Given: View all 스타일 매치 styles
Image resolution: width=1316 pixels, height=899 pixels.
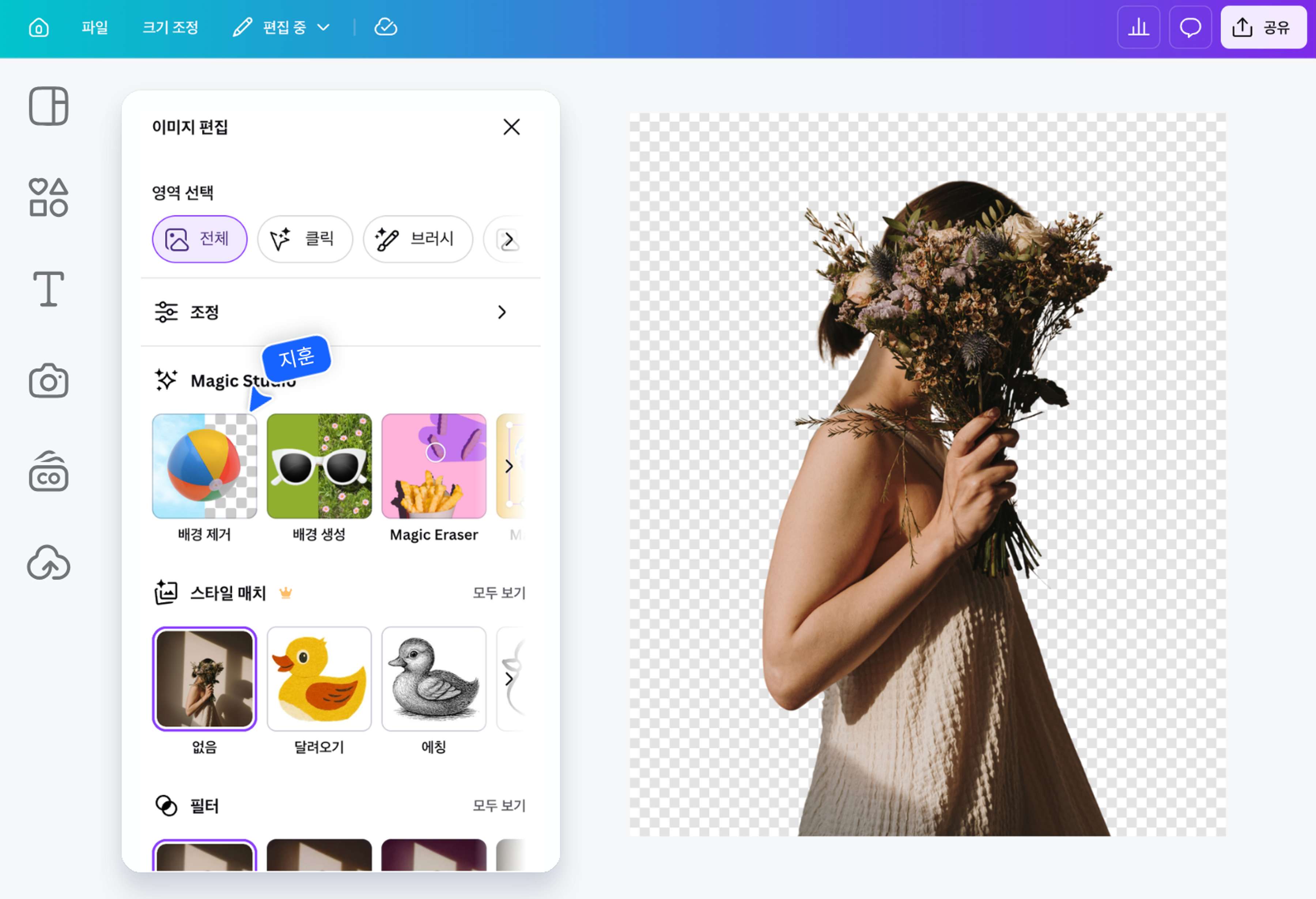Looking at the screenshot, I should tap(499, 593).
